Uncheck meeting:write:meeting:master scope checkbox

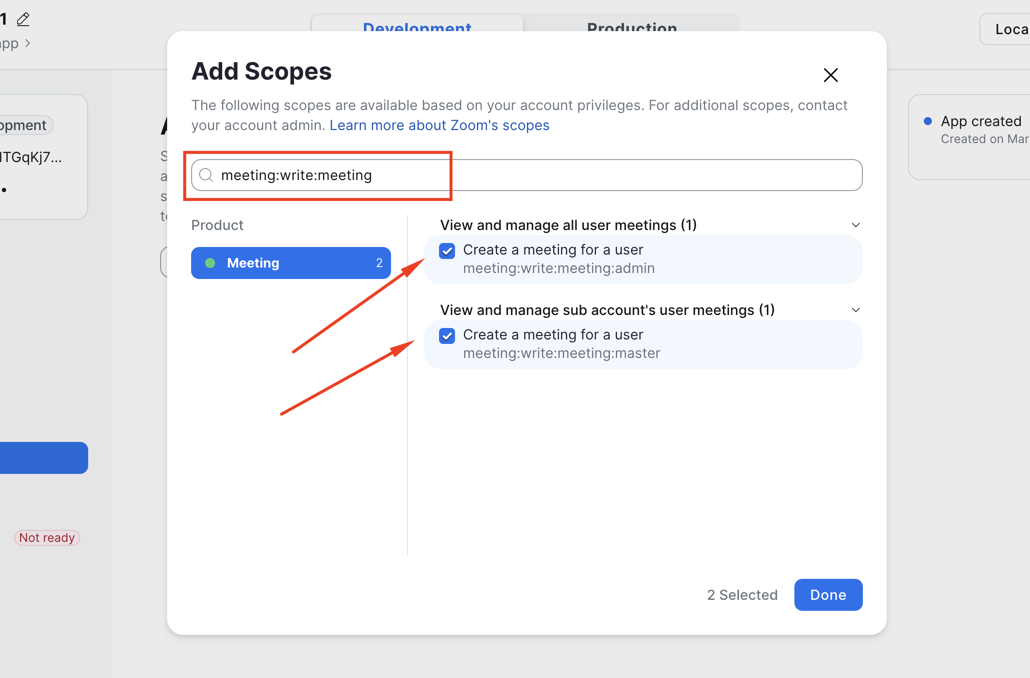pos(447,336)
